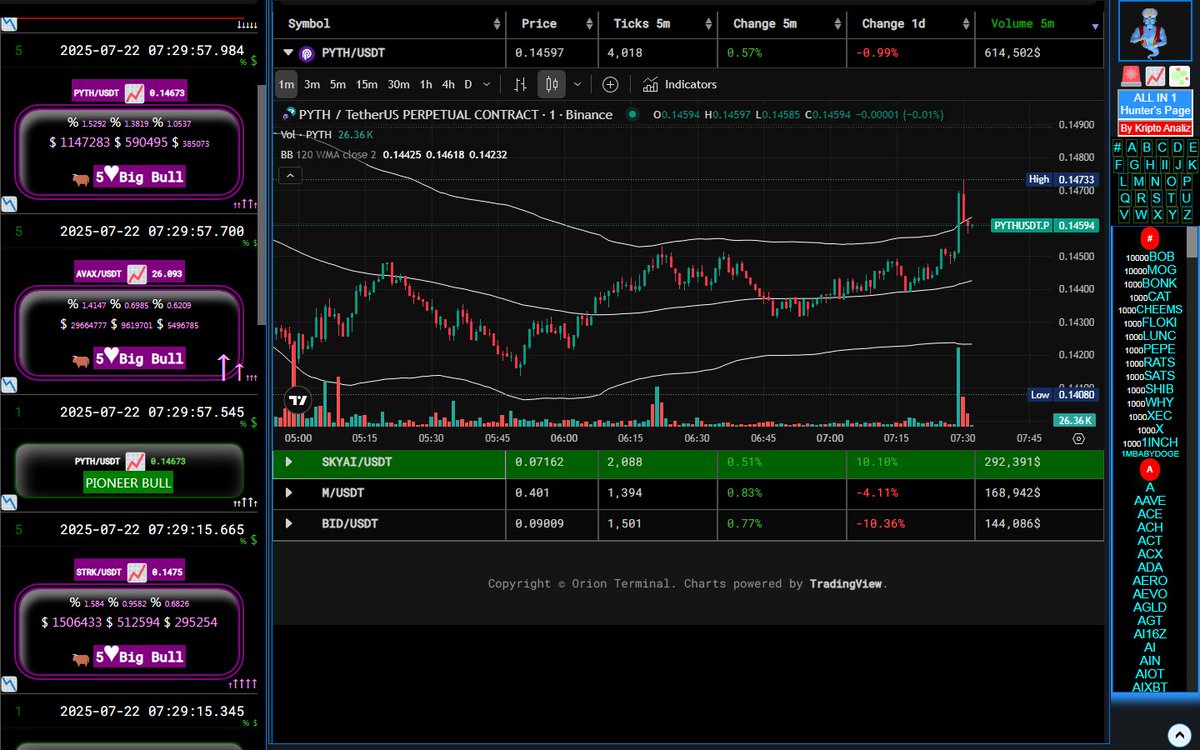
Task: Select the 5m timeframe
Action: point(338,85)
